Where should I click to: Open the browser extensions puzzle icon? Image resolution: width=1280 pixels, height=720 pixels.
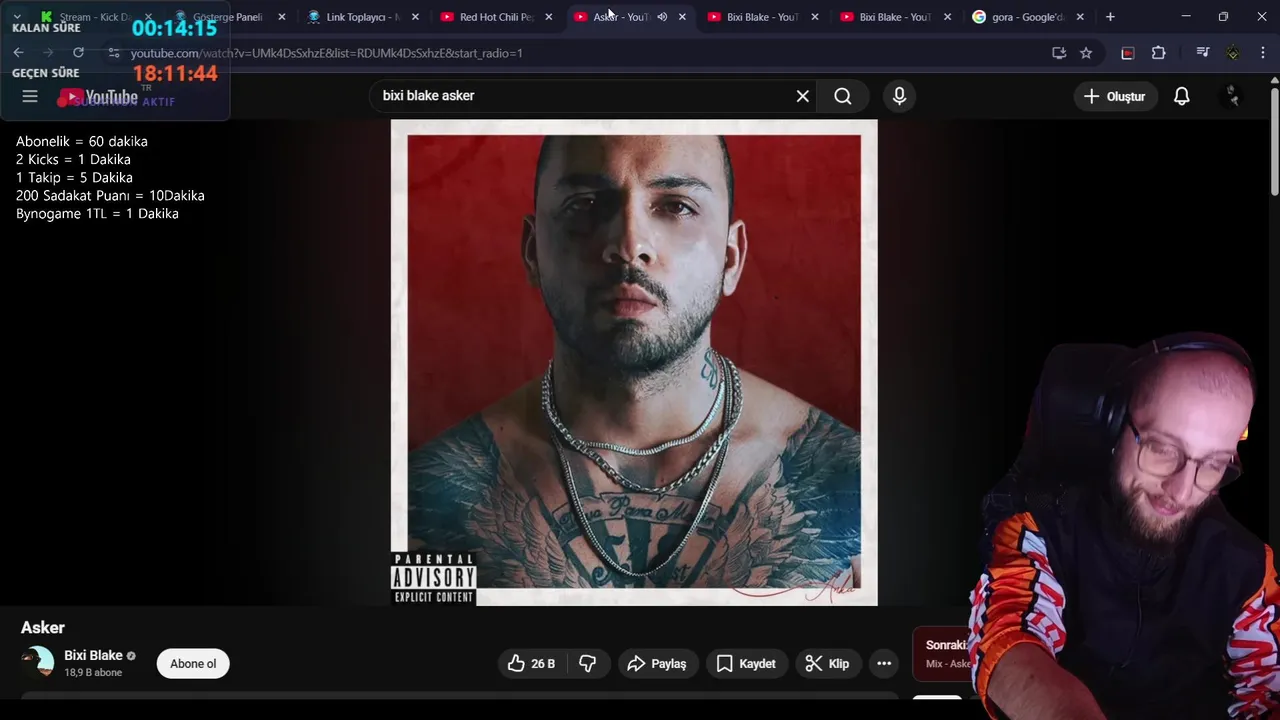tap(1159, 53)
